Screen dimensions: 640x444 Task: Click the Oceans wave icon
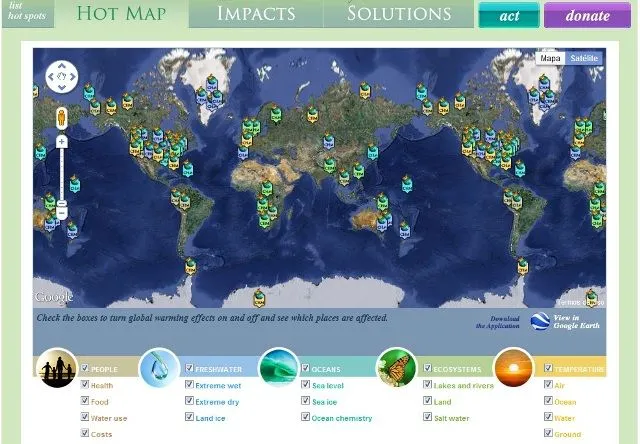pos(279,368)
